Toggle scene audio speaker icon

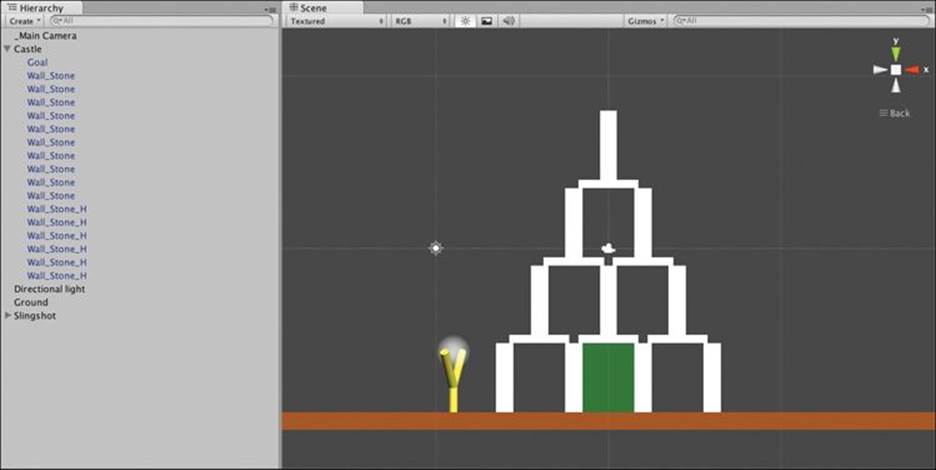pyautogui.click(x=509, y=21)
